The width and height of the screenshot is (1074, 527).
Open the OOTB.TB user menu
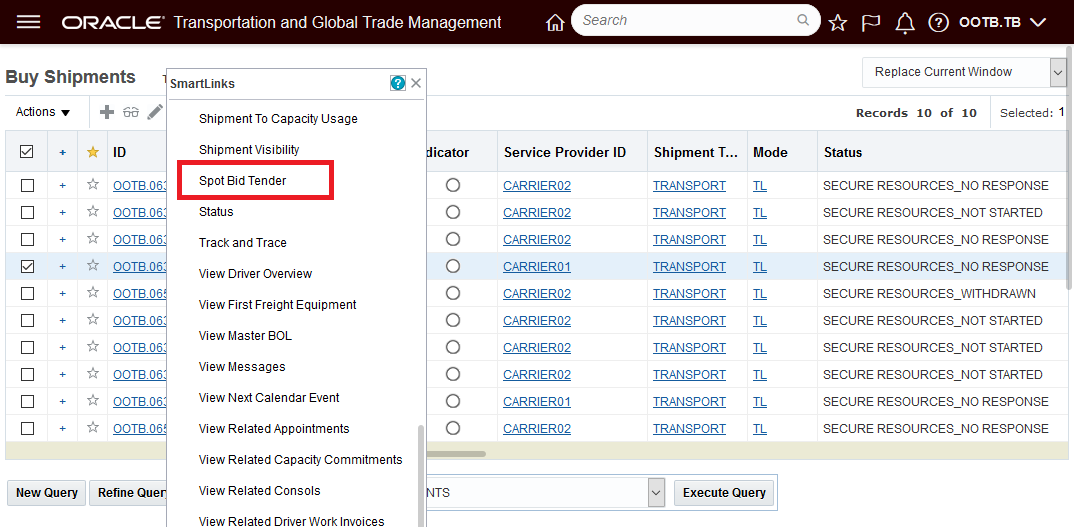1002,22
